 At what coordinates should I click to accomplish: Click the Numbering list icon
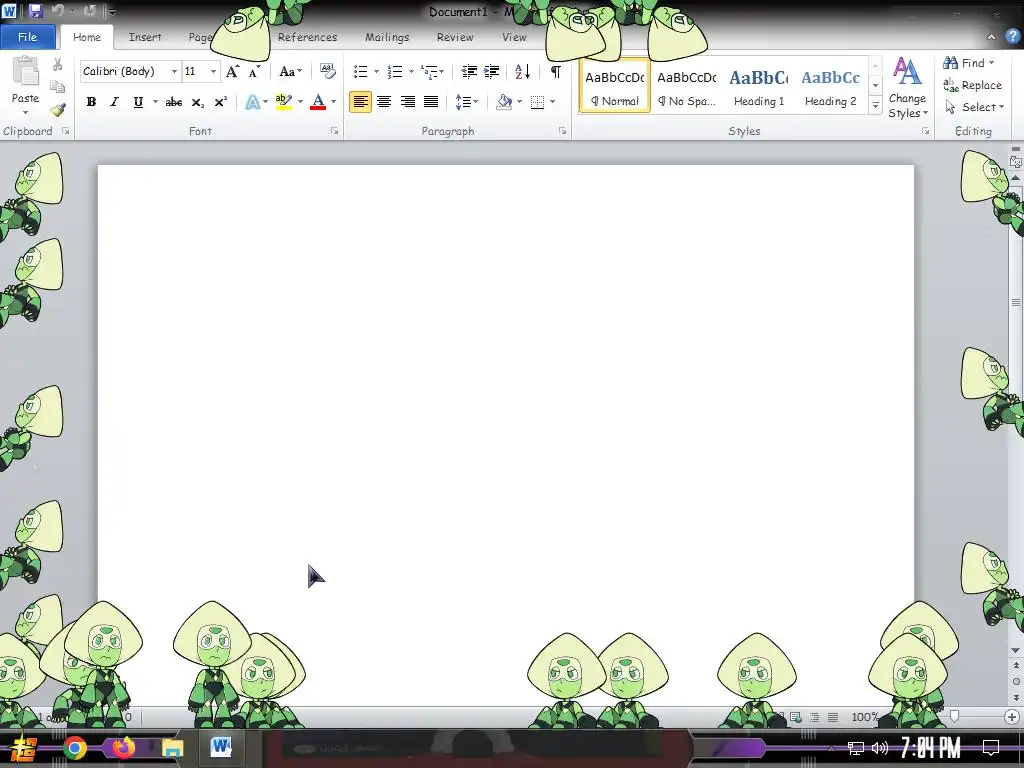pyautogui.click(x=394, y=71)
